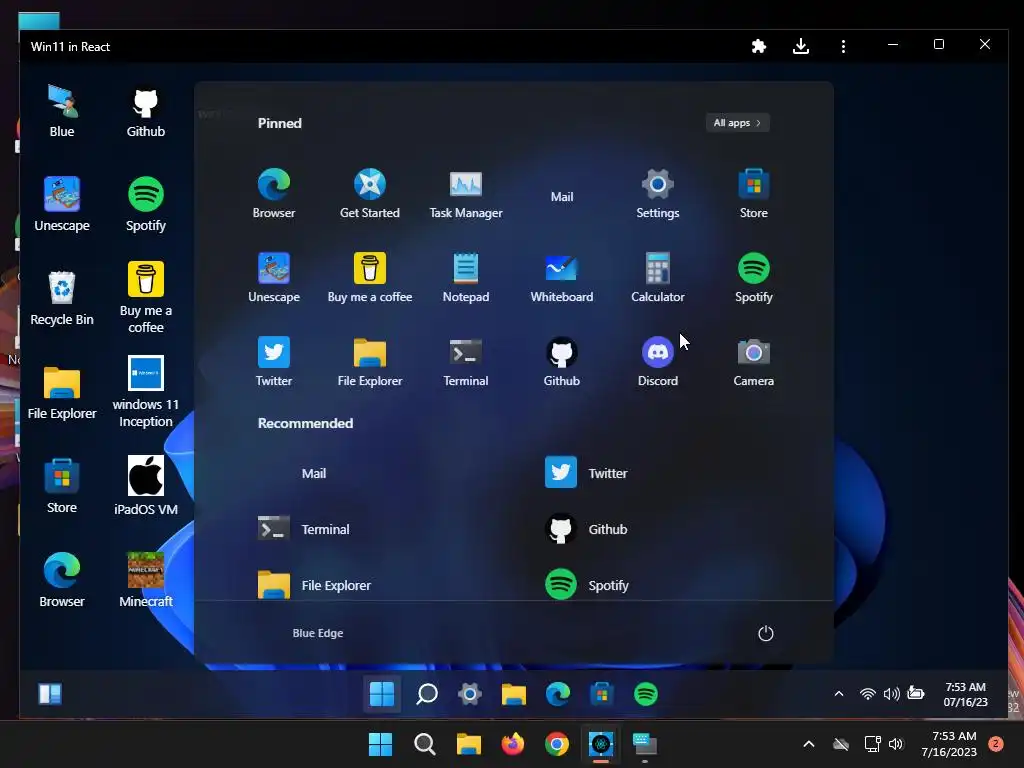Launch Get Started from Pinned
Image resolution: width=1024 pixels, height=768 pixels.
click(x=370, y=193)
